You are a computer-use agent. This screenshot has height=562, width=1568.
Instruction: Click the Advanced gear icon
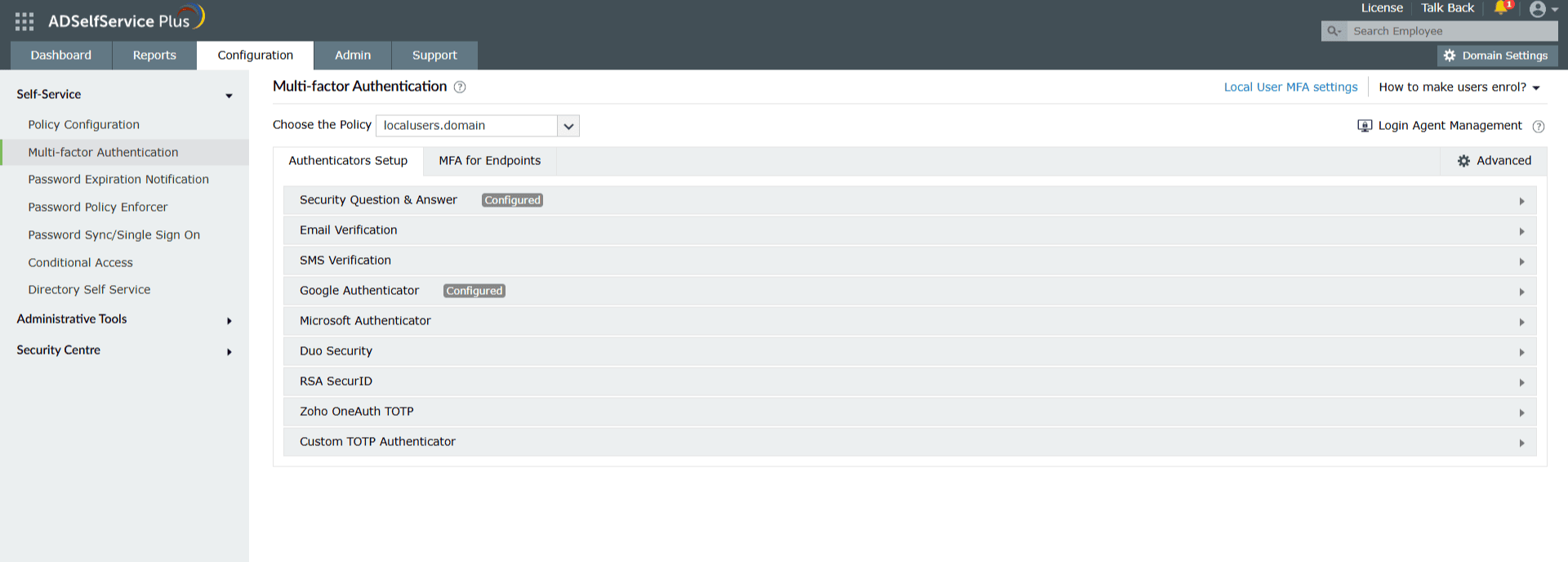(x=1463, y=161)
